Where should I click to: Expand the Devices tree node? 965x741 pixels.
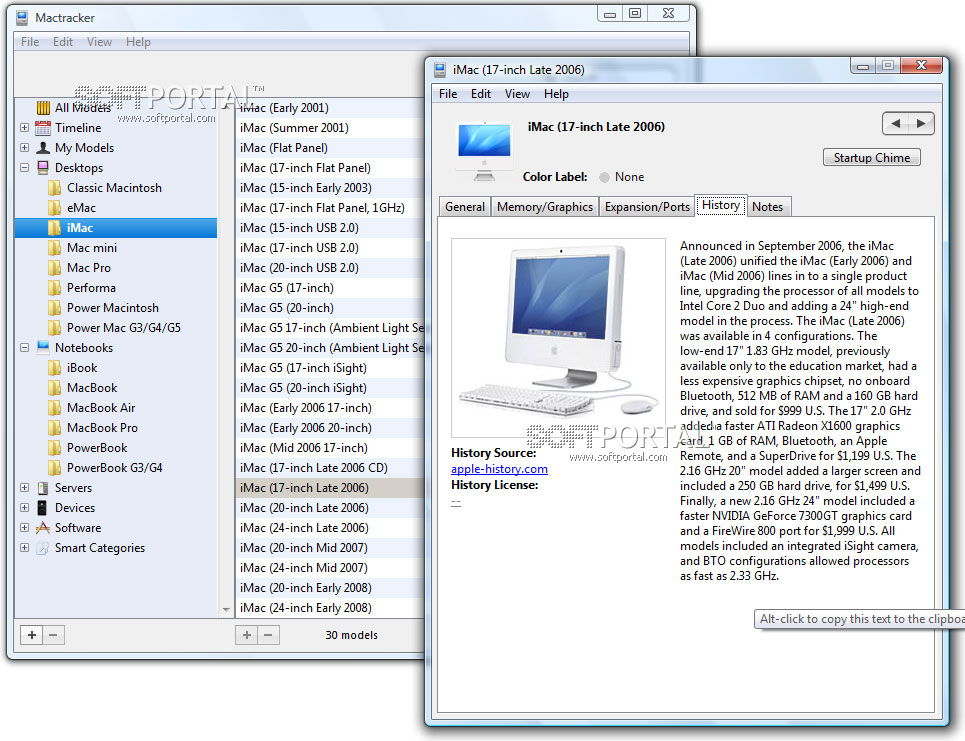pyautogui.click(x=24, y=508)
